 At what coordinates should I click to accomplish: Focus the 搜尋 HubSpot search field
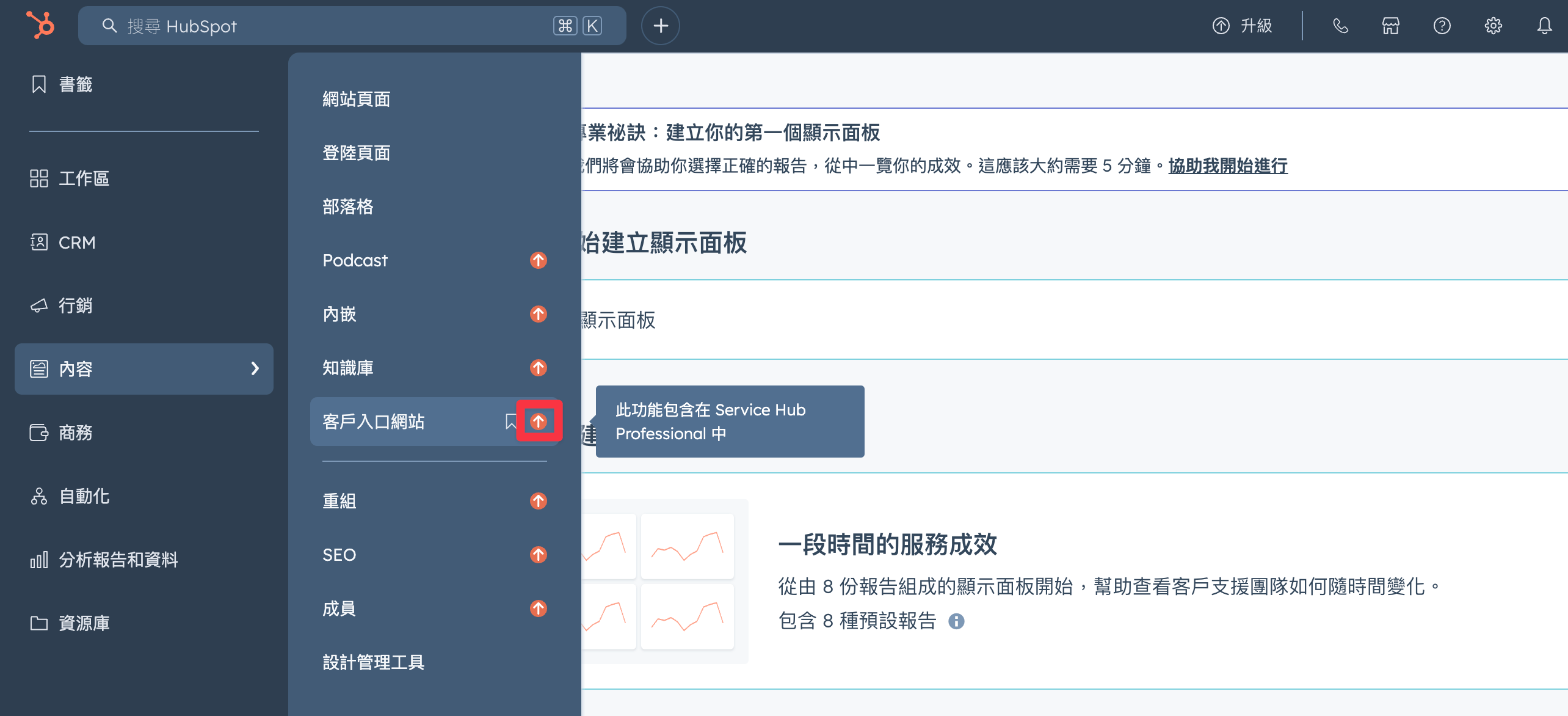coord(352,26)
